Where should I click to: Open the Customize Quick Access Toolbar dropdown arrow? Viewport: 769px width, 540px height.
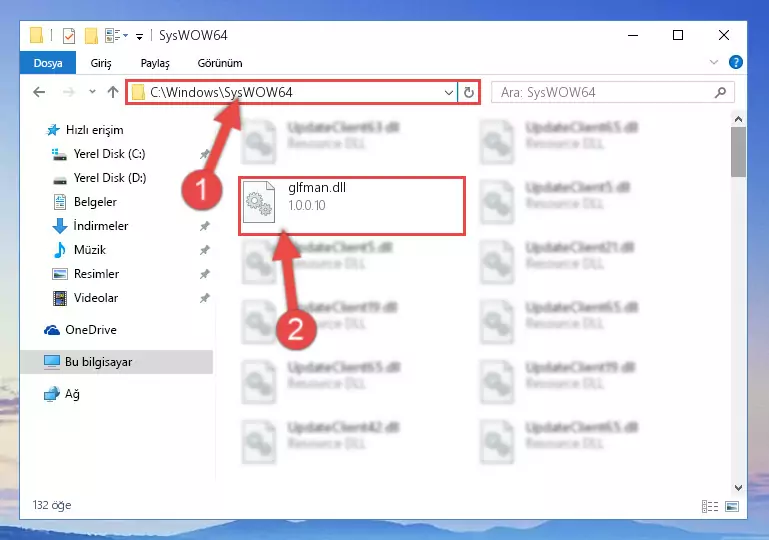pos(139,36)
